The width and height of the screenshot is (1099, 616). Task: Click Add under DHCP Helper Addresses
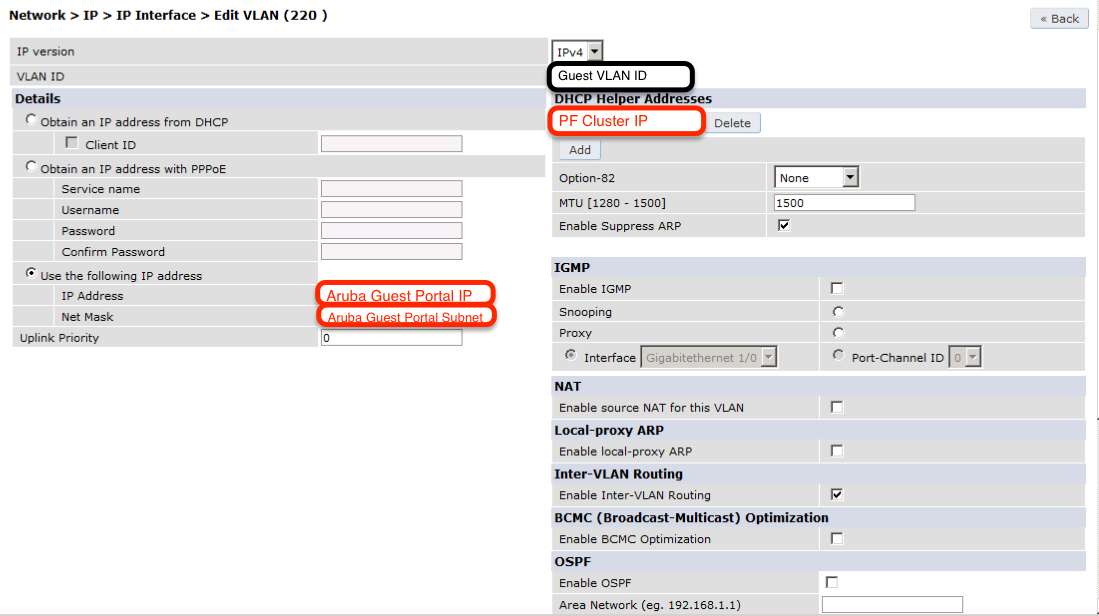[x=579, y=150]
